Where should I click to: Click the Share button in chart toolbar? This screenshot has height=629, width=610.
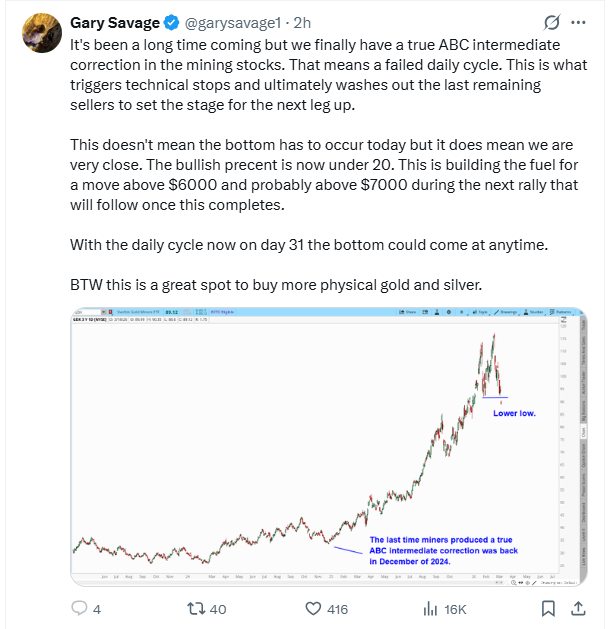408,312
